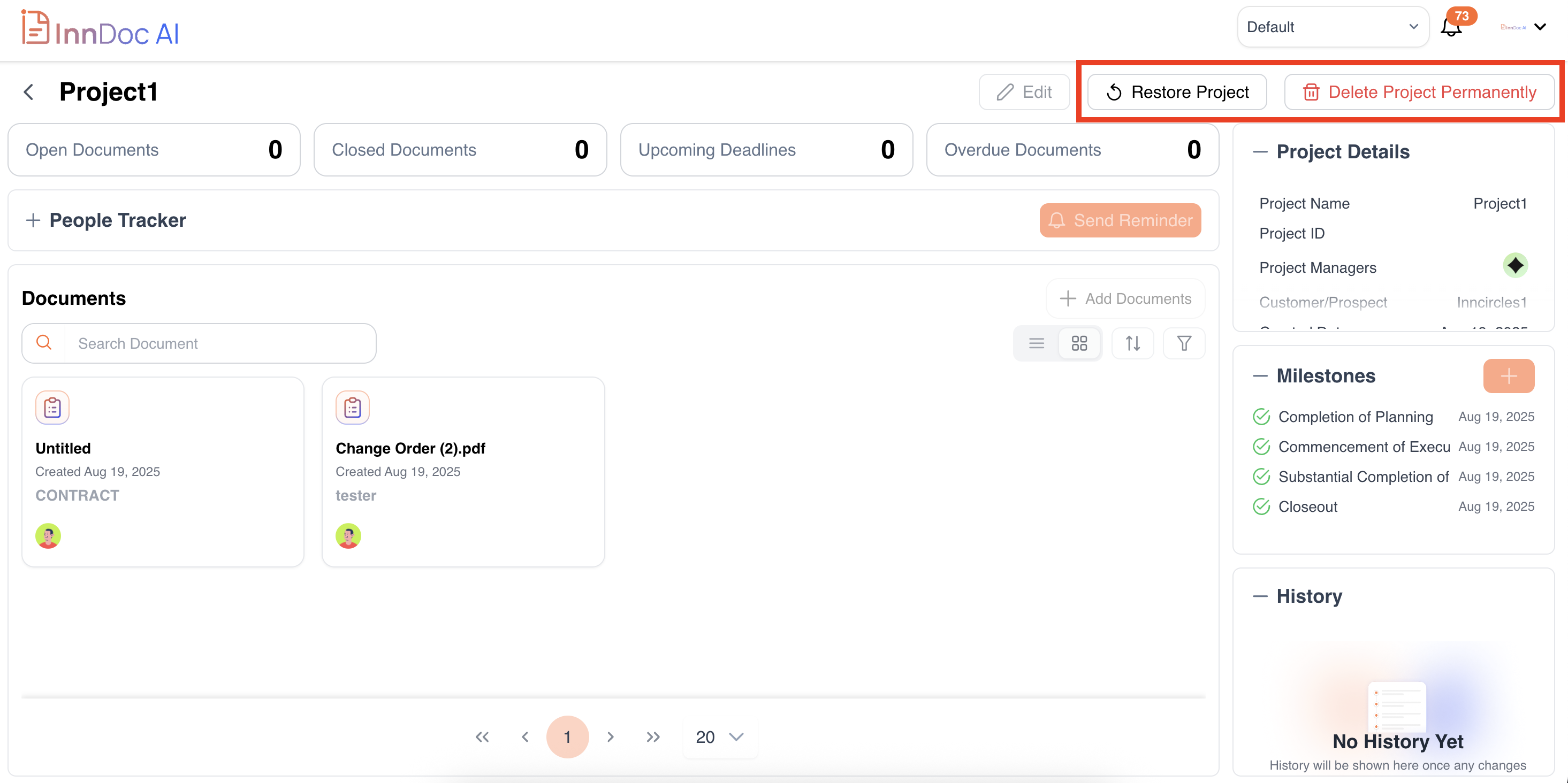Screen dimensions: 1568x783
Task: Click the assignee avatar on Change Order card
Action: click(348, 536)
